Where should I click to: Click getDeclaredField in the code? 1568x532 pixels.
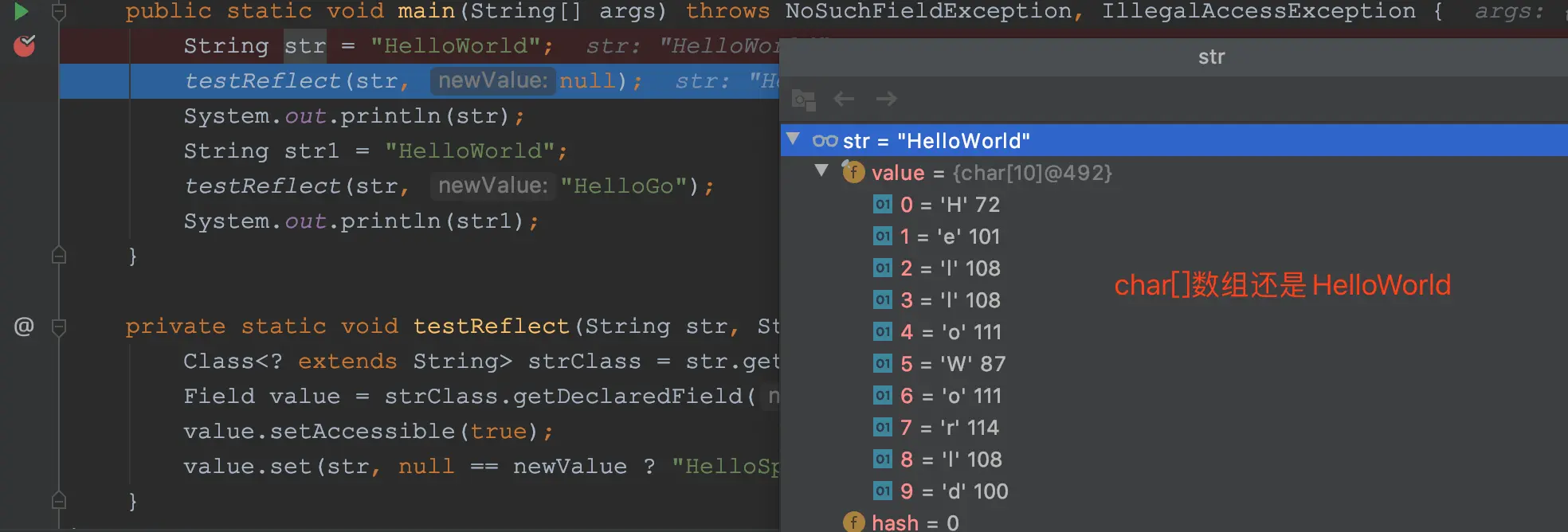pyautogui.click(x=628, y=397)
